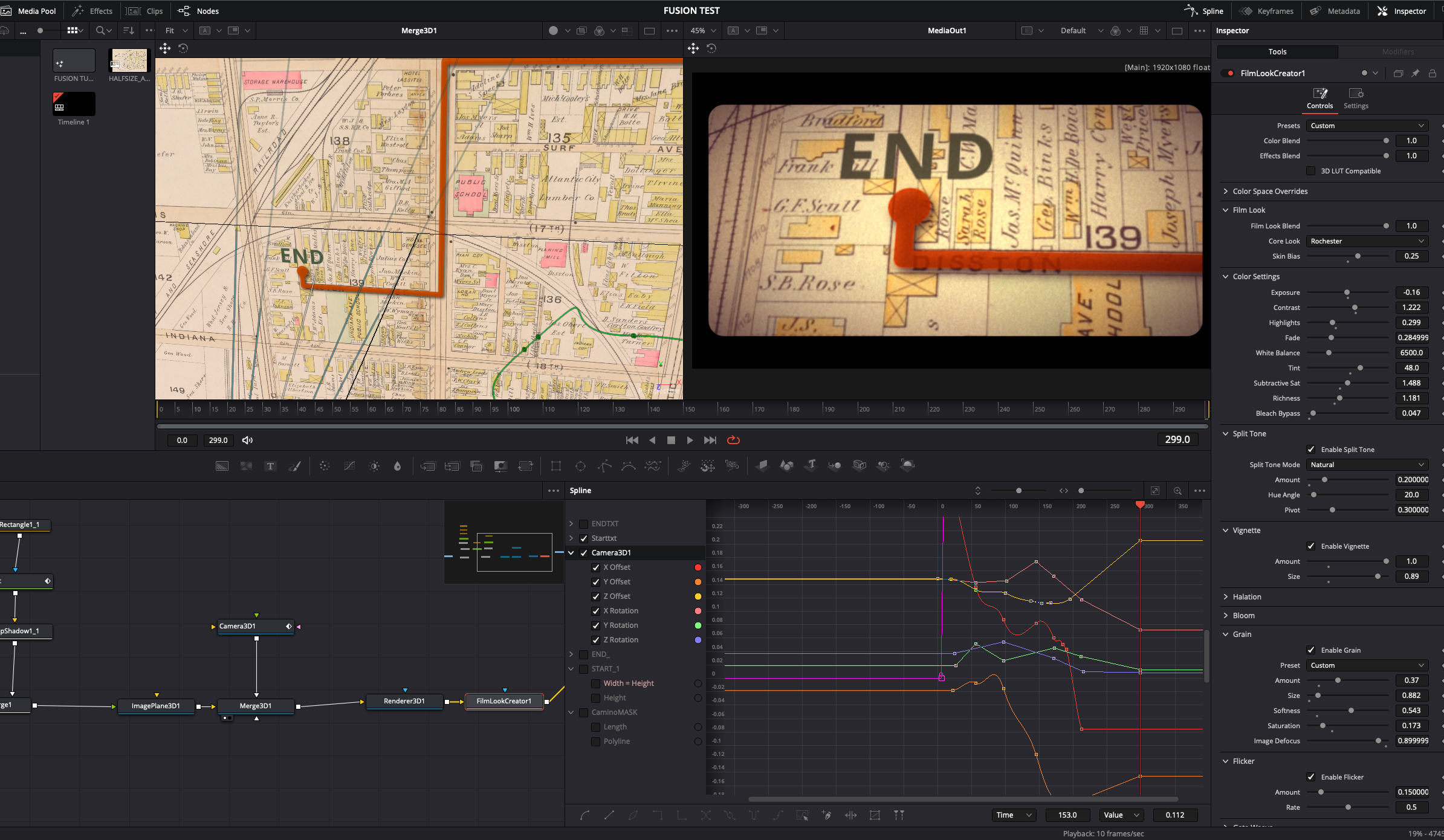The image size is (1444, 840).
Task: Add a Blur drop tool
Action: tap(397, 466)
